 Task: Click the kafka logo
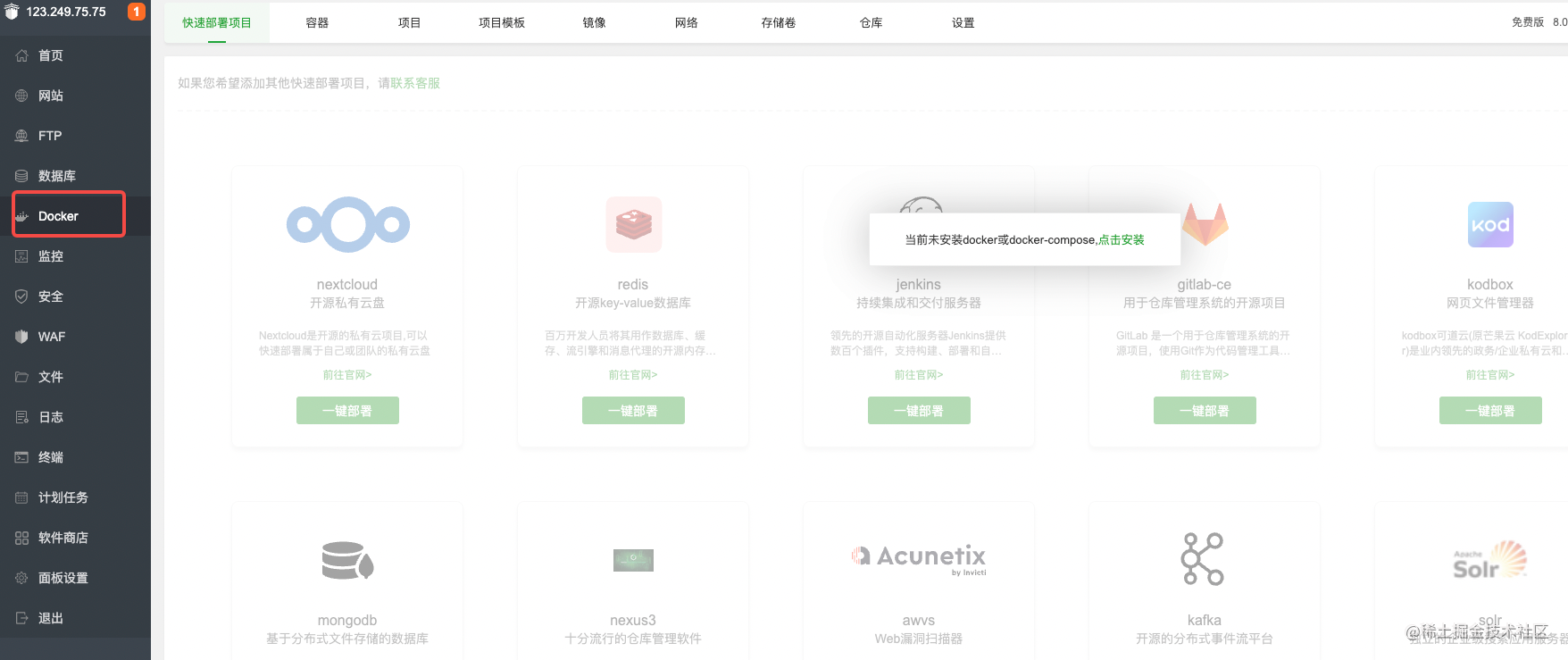(1204, 559)
